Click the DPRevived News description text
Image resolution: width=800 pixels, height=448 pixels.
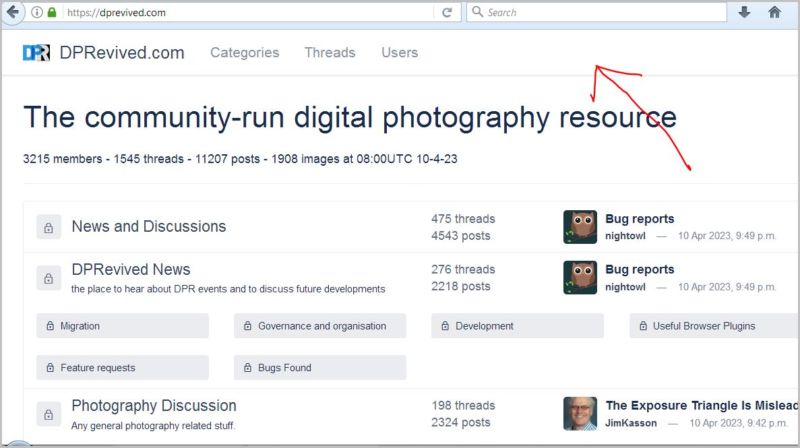click(x=228, y=289)
